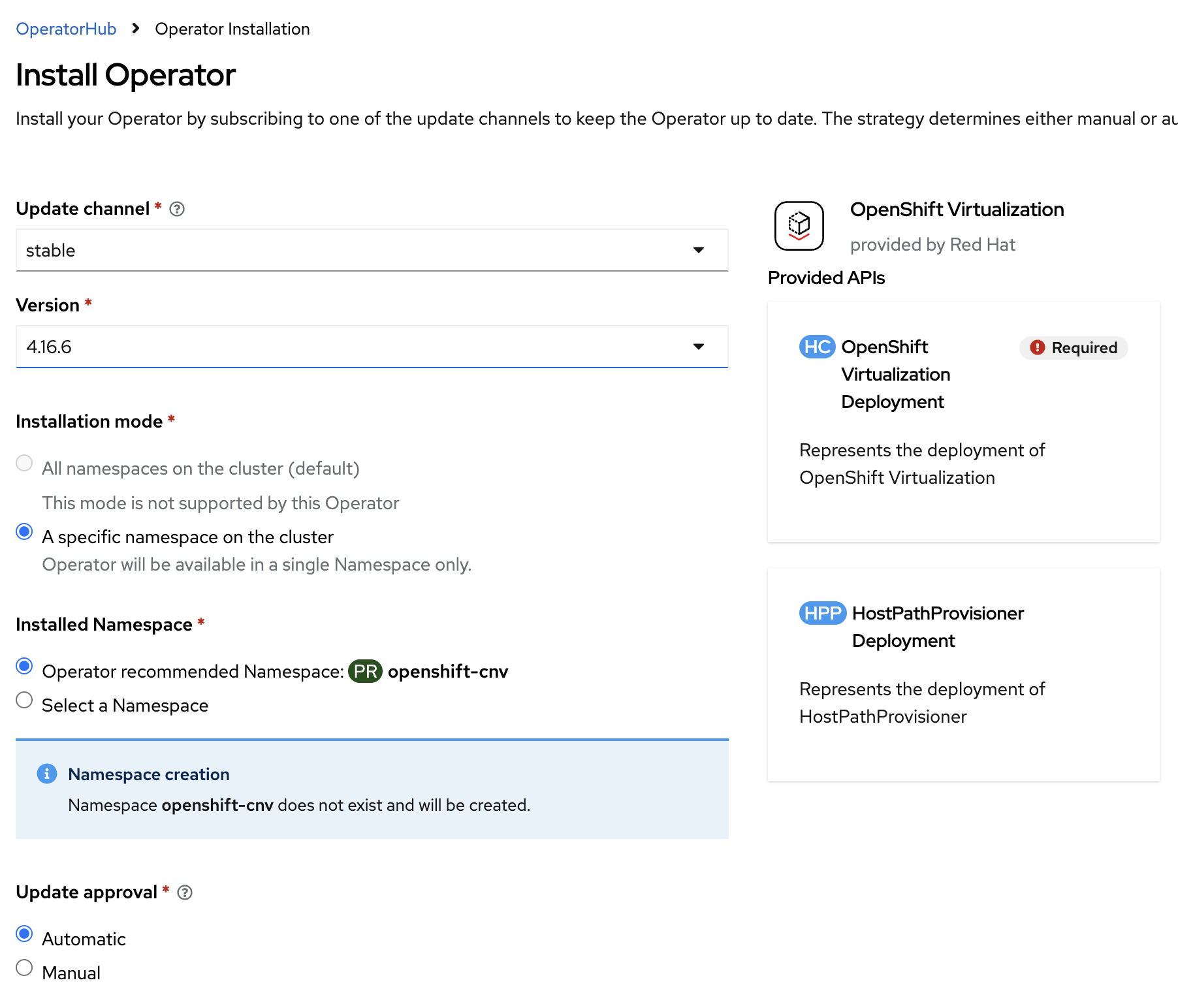The image size is (1178, 1008).
Task: Click HostPathProvisioner deployment description text
Action: 922,702
